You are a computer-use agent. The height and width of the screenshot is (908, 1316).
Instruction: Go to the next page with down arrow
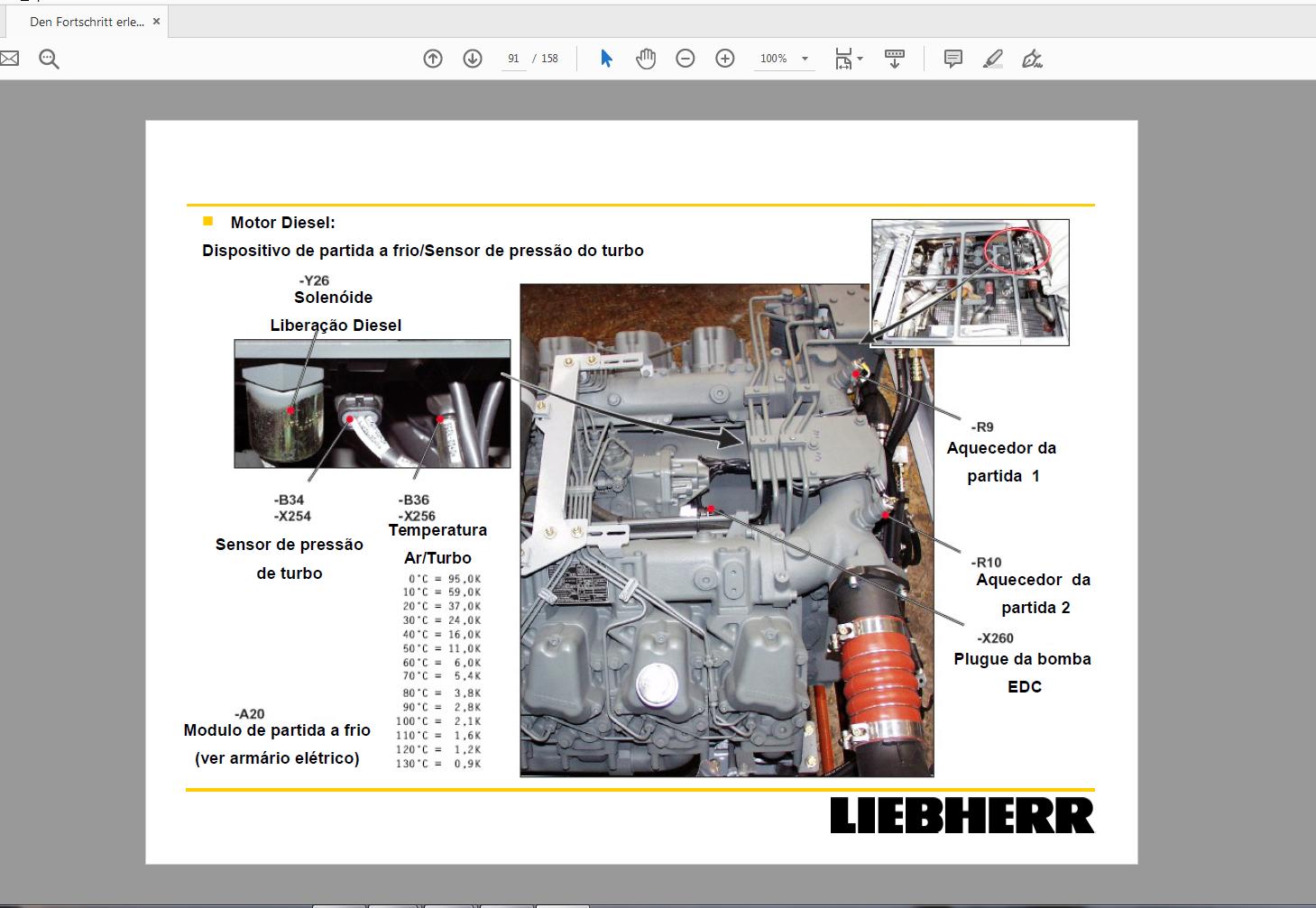pyautogui.click(x=472, y=58)
